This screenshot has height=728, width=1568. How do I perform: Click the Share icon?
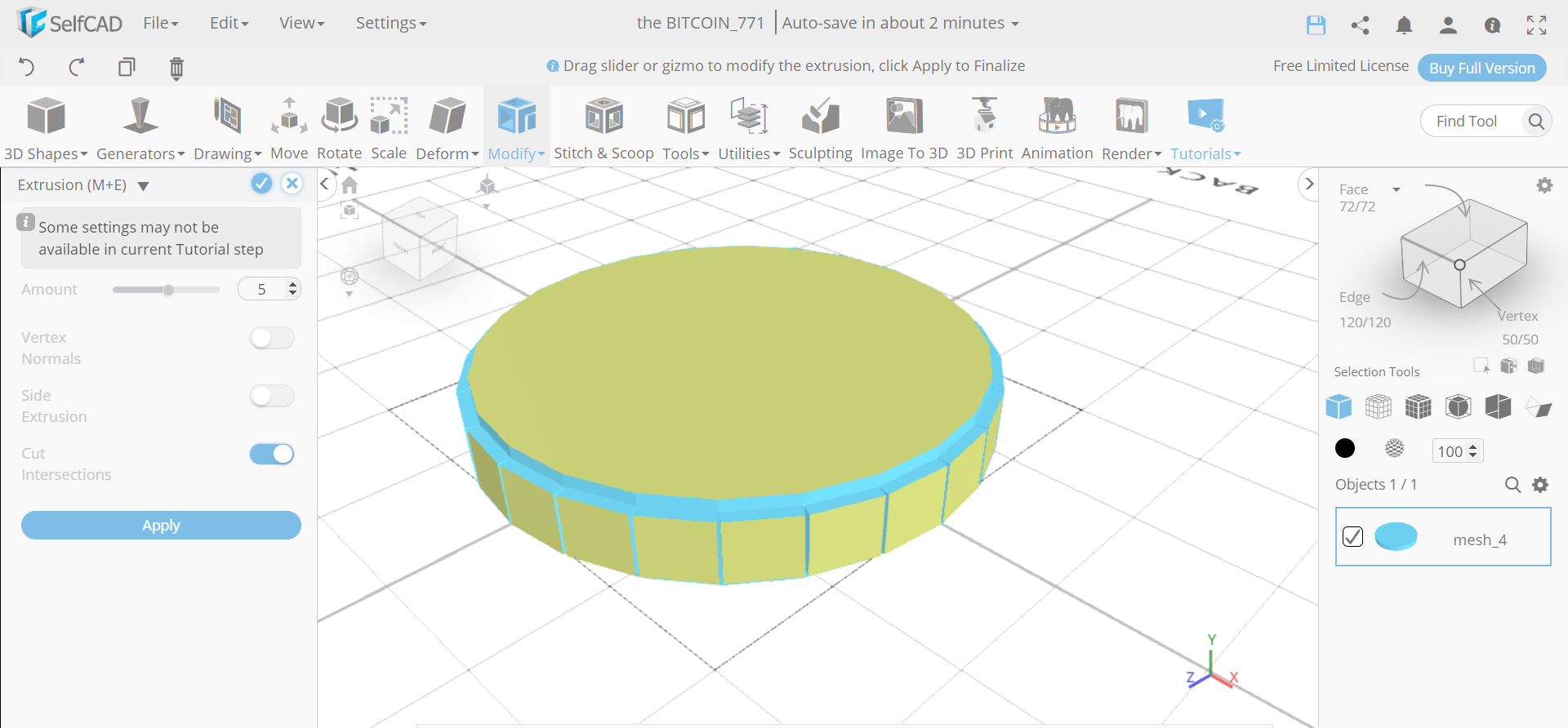pyautogui.click(x=1360, y=25)
